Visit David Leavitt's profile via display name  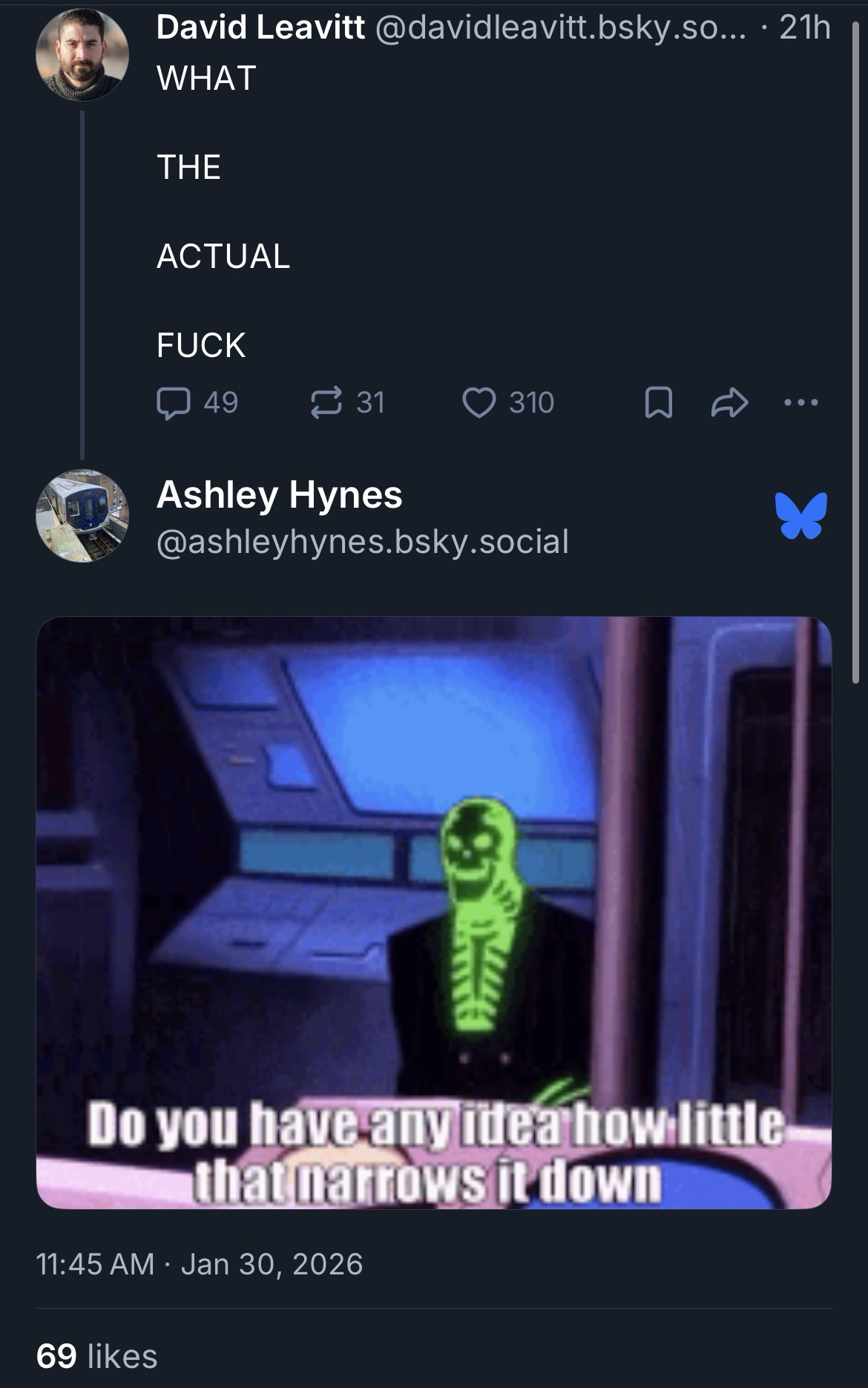[260, 28]
